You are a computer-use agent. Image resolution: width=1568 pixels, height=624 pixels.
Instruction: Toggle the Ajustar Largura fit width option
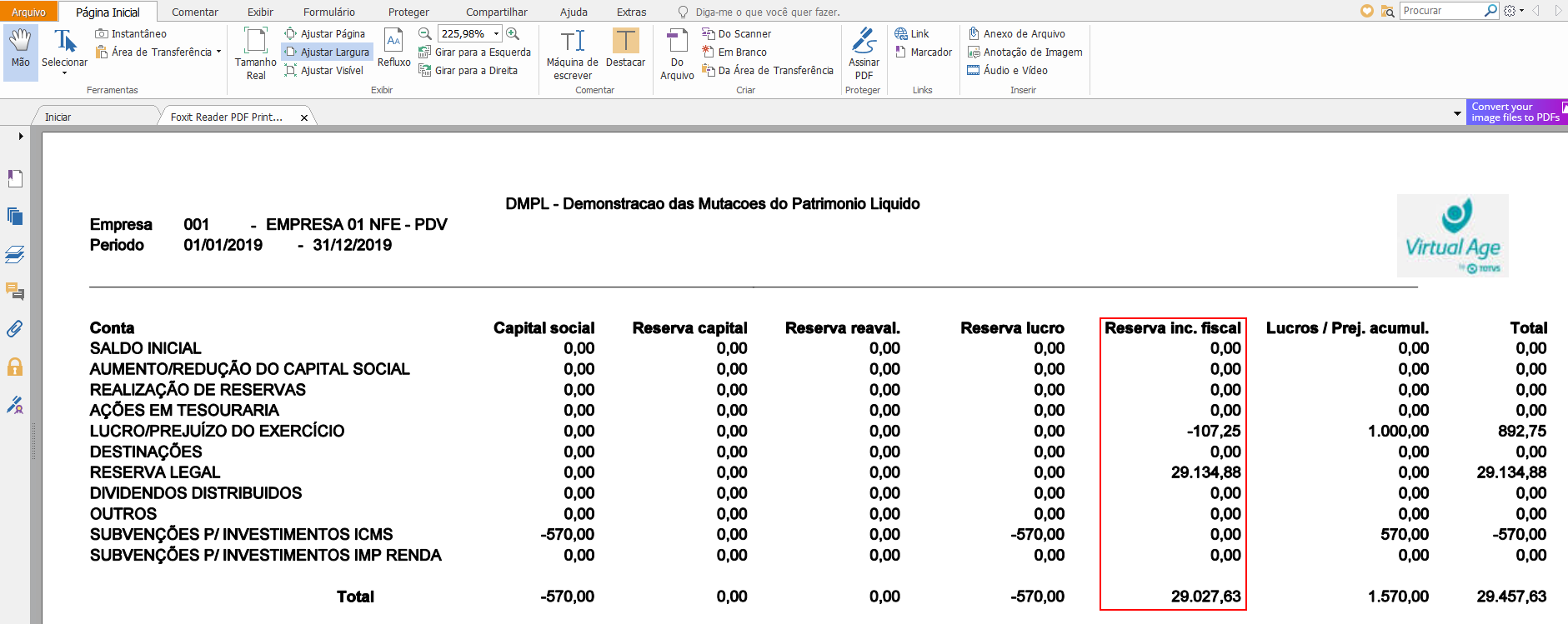point(327,52)
